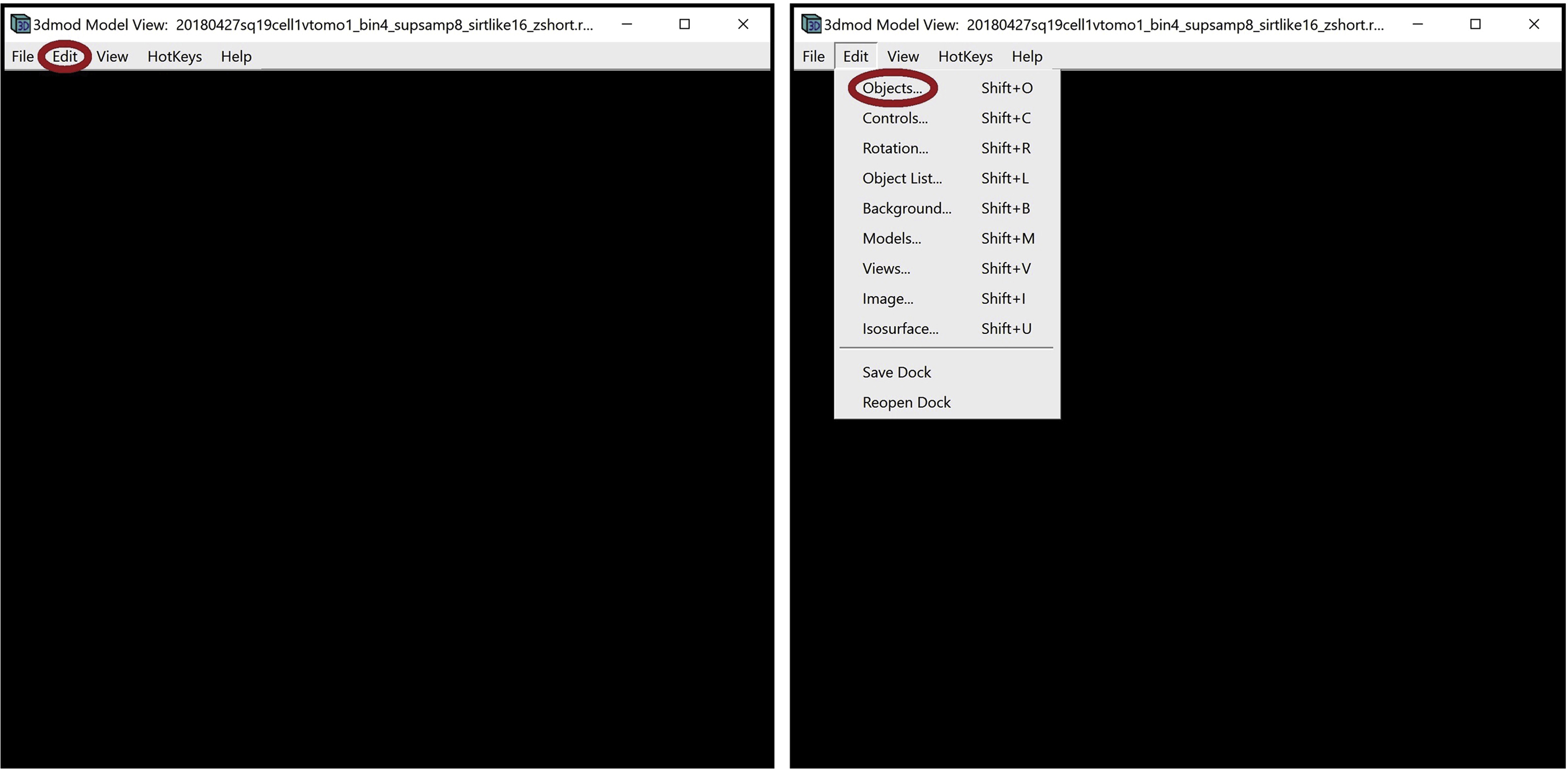Select Views... menu entry
The height and width of the screenshot is (770, 1568).
point(886,268)
